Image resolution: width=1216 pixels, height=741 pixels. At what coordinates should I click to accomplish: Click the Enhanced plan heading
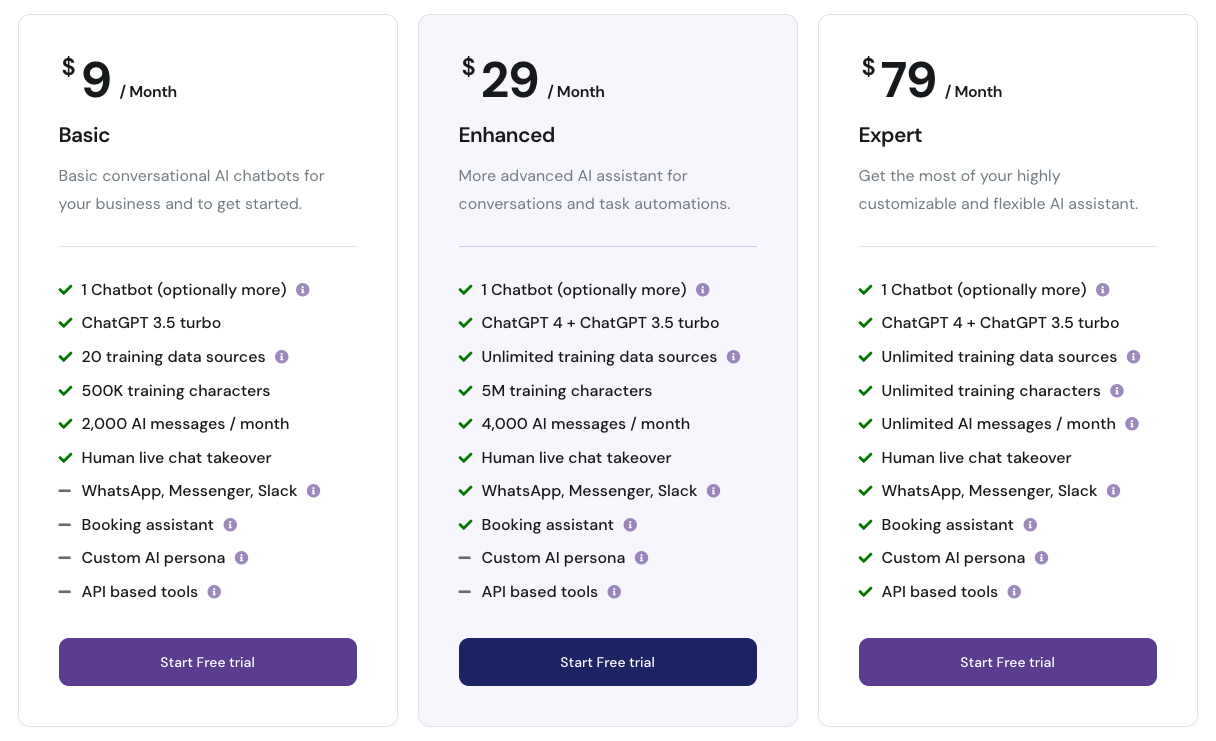(507, 135)
